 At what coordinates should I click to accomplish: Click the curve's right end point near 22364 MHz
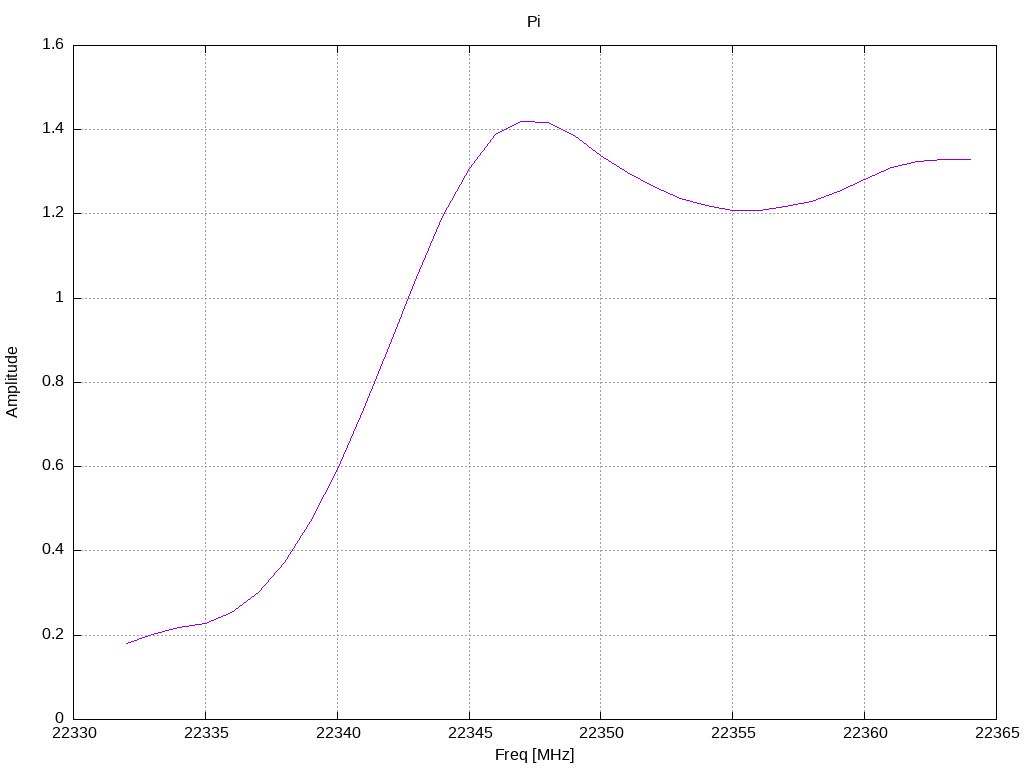pyautogui.click(x=970, y=159)
